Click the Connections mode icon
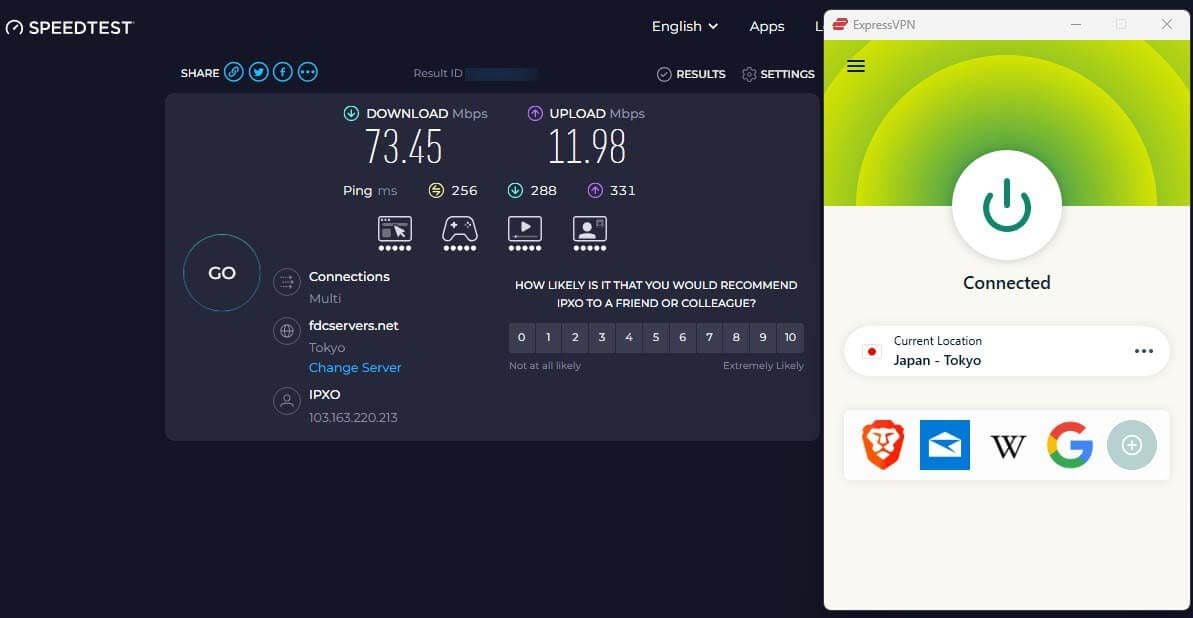 pyautogui.click(x=287, y=282)
